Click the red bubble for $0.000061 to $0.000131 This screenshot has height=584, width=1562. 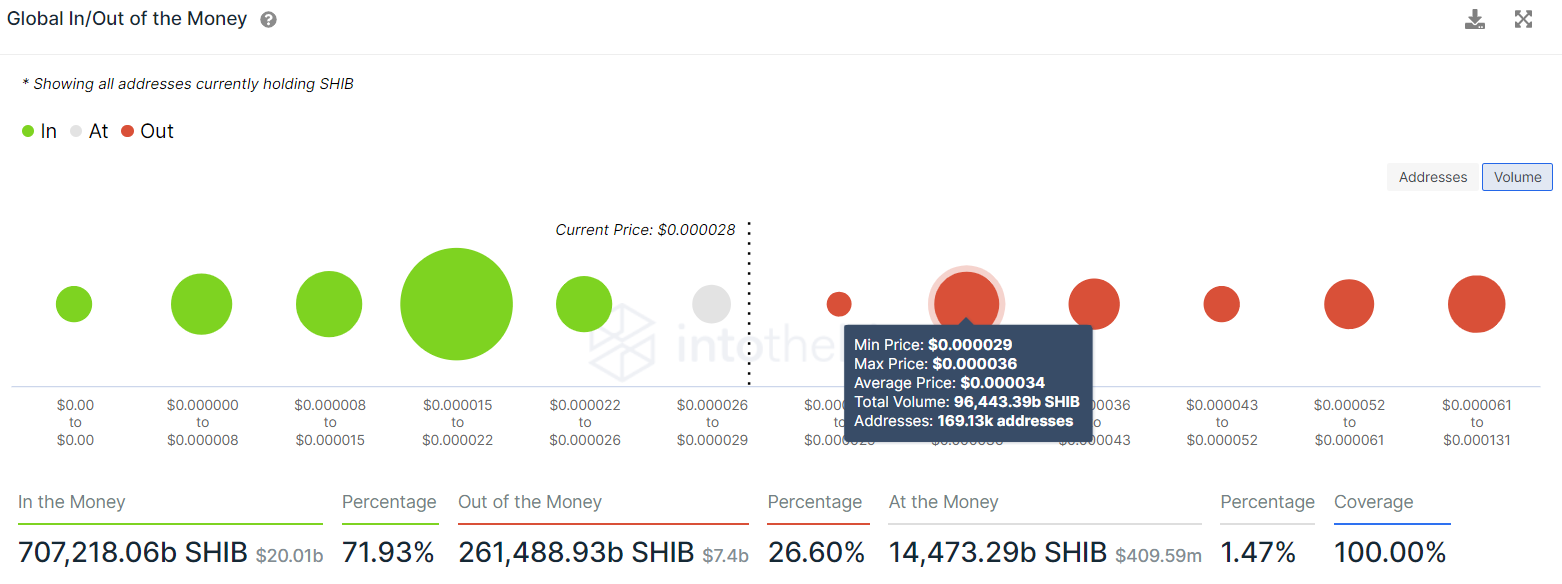[1476, 304]
